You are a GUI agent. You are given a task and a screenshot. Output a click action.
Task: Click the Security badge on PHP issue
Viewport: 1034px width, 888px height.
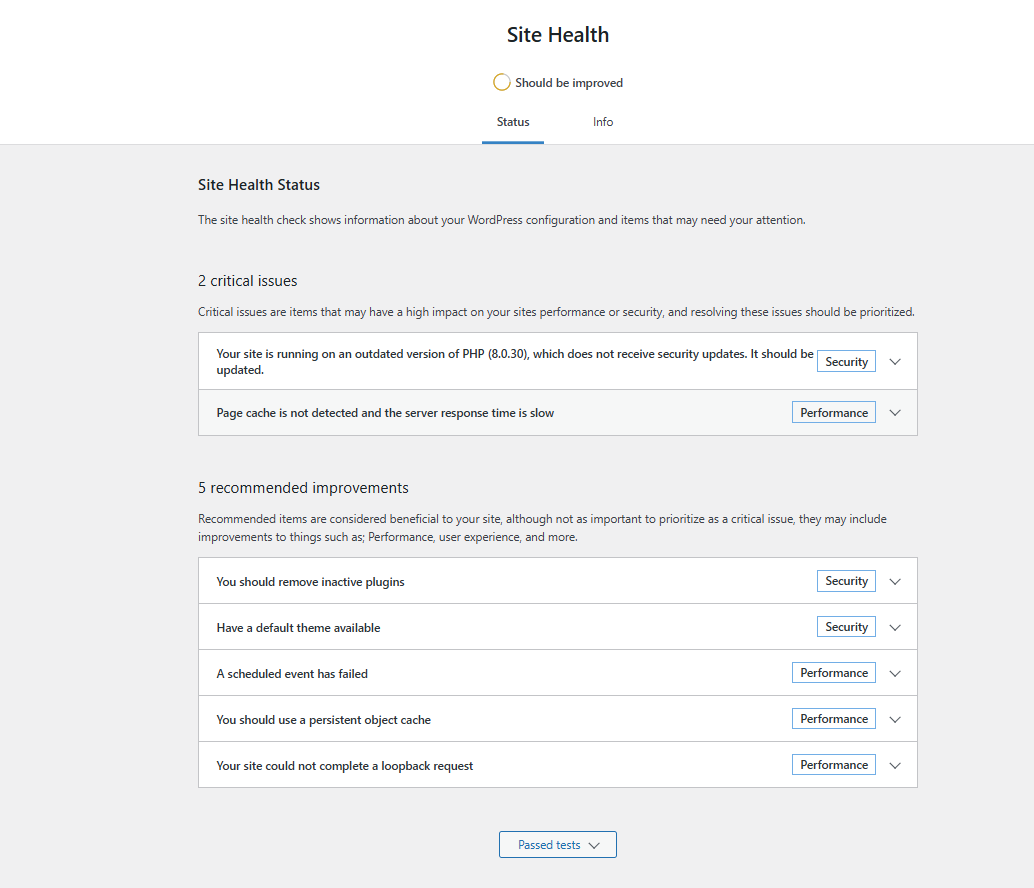coord(846,362)
